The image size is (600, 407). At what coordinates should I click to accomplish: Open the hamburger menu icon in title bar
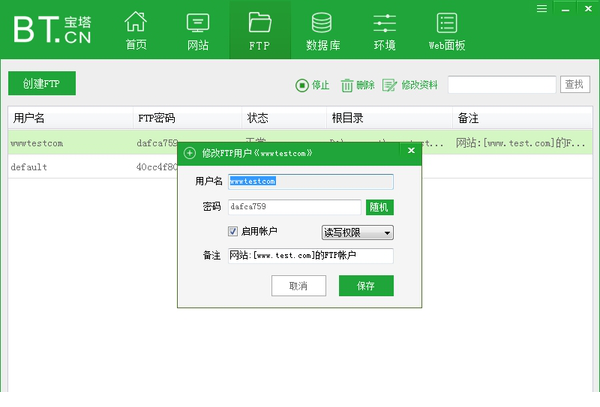(x=541, y=8)
